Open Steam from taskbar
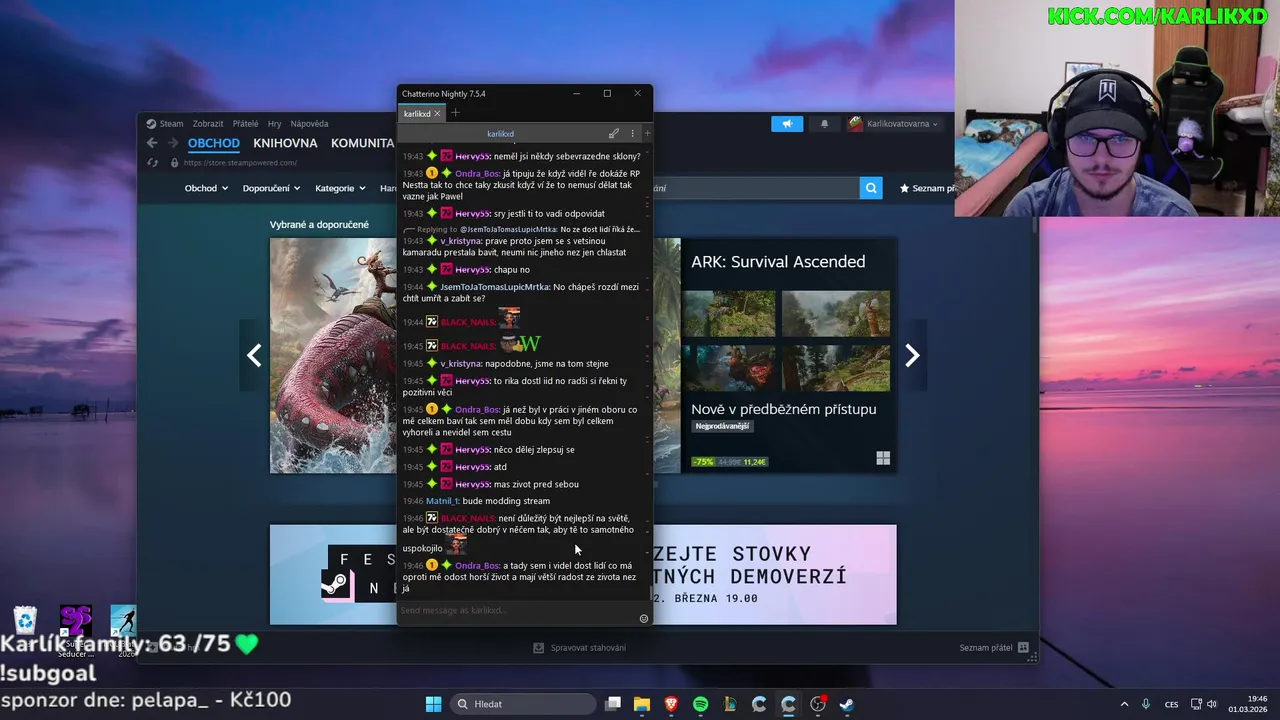This screenshot has width=1280, height=720. (x=847, y=704)
